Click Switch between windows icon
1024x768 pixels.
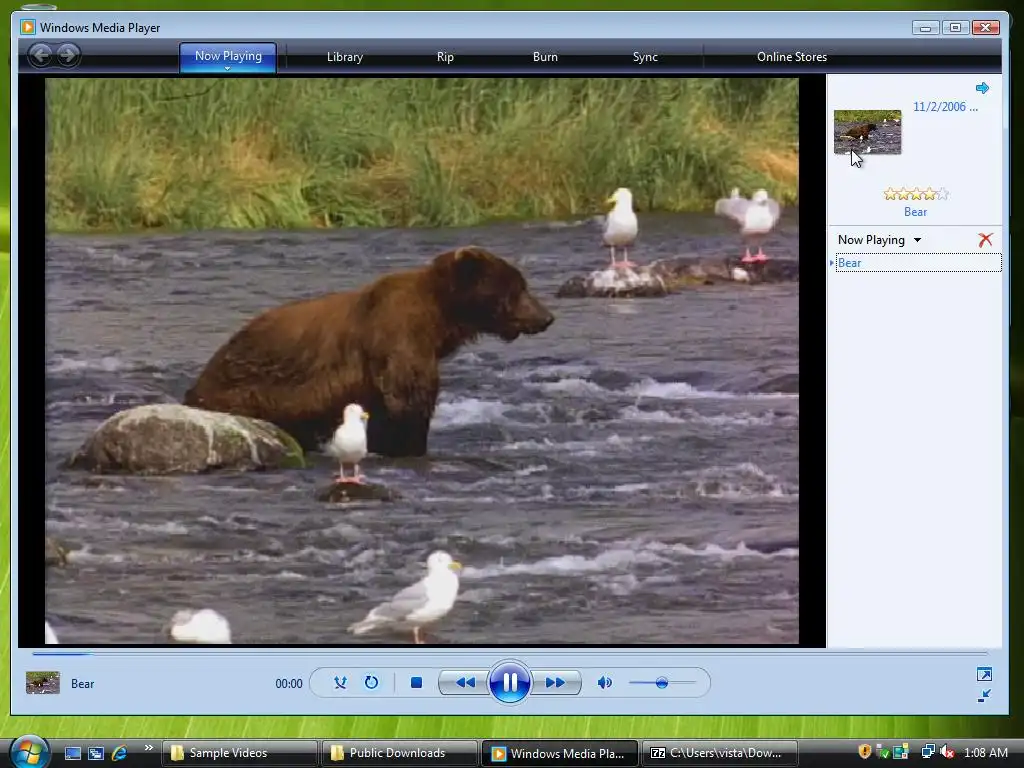pyautogui.click(x=96, y=753)
